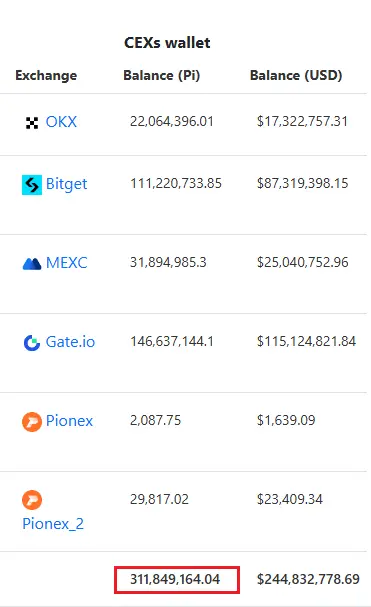
Task: Visit the Gate.io wallet link
Action: [x=70, y=342]
